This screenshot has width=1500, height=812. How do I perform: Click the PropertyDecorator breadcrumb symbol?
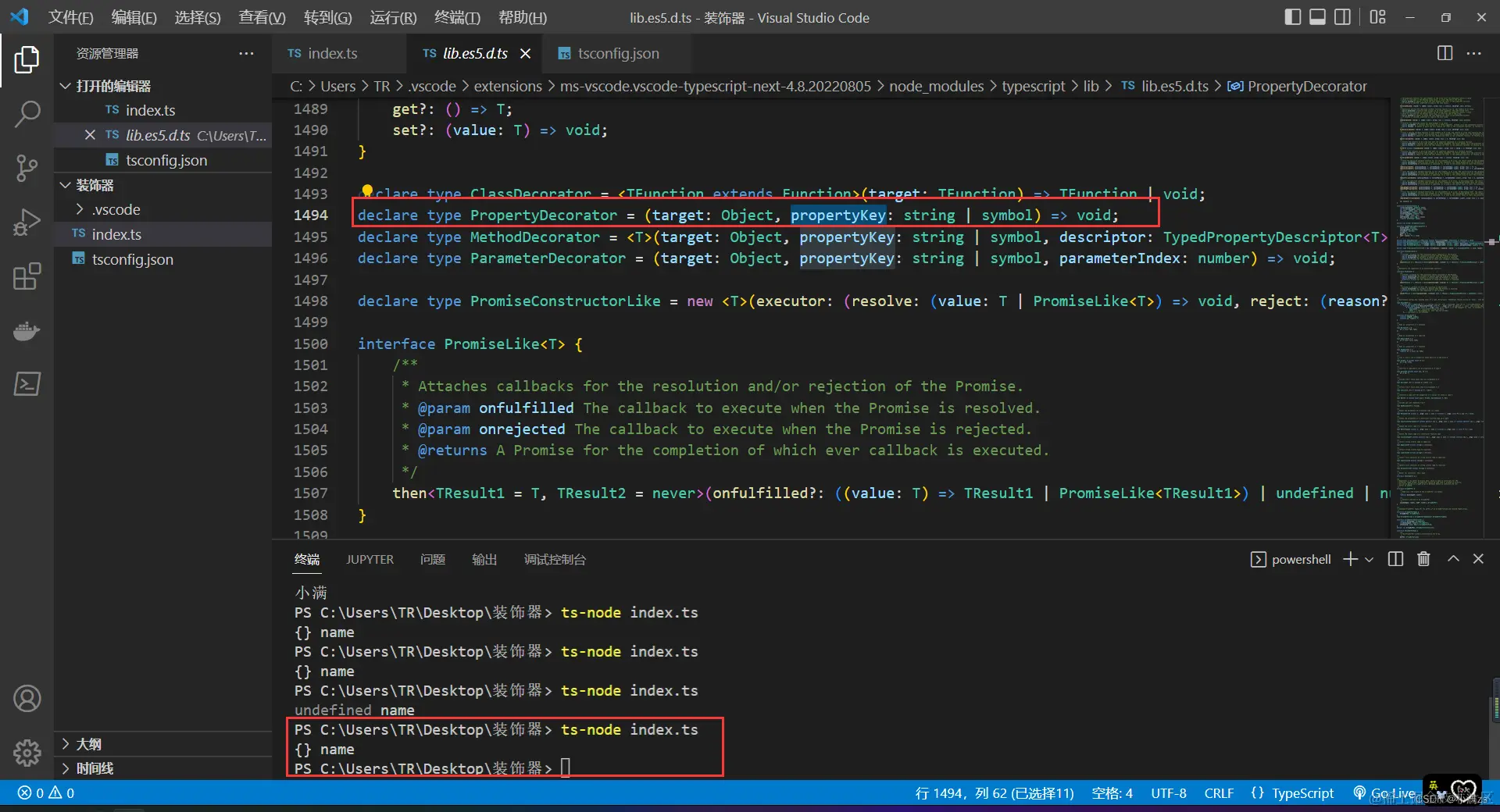click(1297, 86)
